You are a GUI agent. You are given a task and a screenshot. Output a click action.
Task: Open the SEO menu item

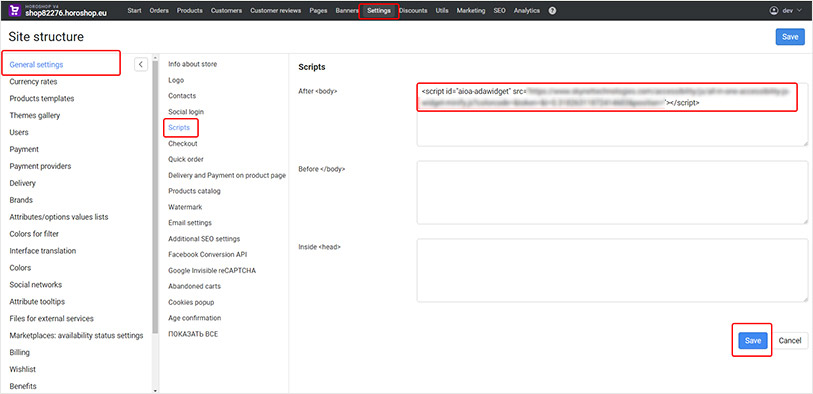click(500, 10)
